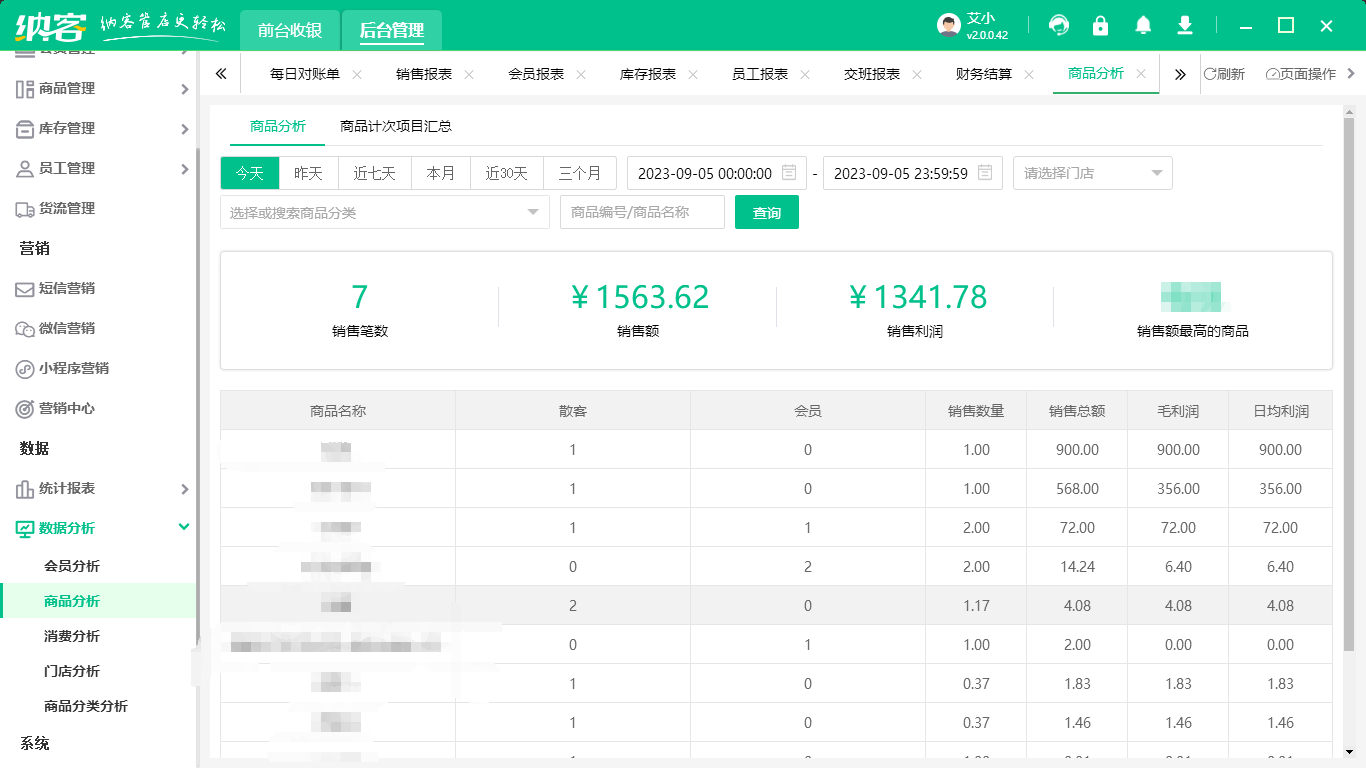The height and width of the screenshot is (768, 1366).
Task: Select the 今天 date filter
Action: (248, 172)
